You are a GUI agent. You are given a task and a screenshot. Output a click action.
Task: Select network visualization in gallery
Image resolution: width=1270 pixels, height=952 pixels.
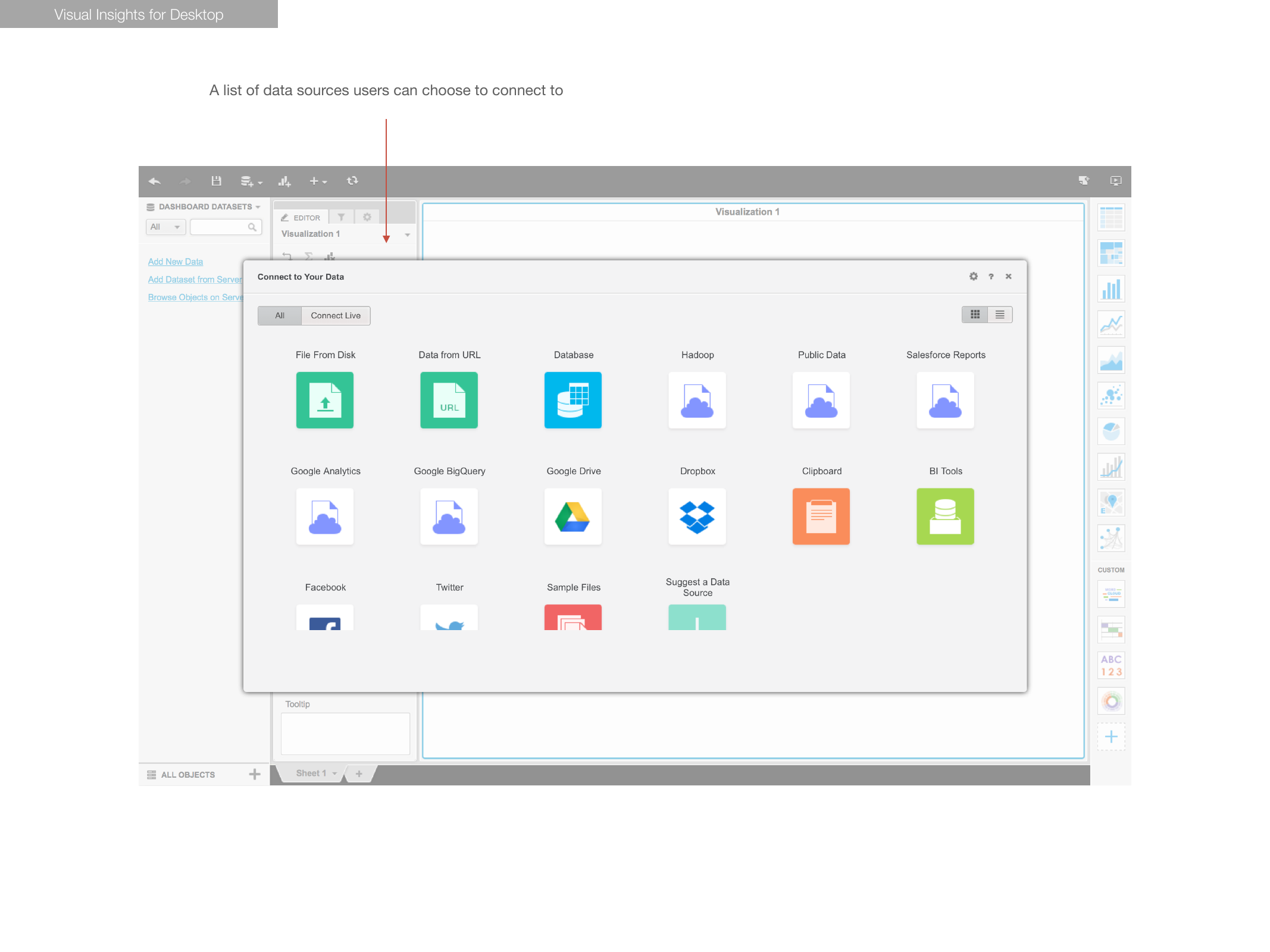[x=1111, y=538]
